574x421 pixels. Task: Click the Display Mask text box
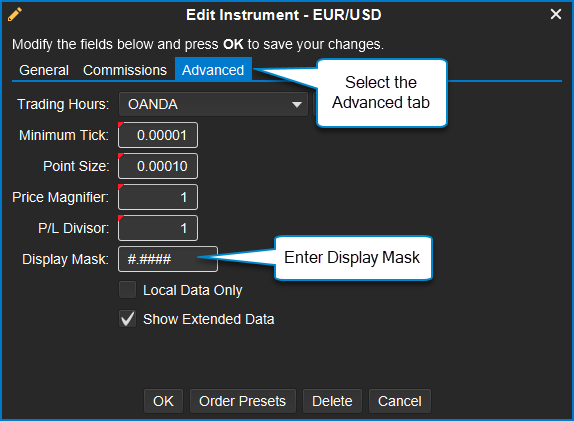(x=168, y=259)
